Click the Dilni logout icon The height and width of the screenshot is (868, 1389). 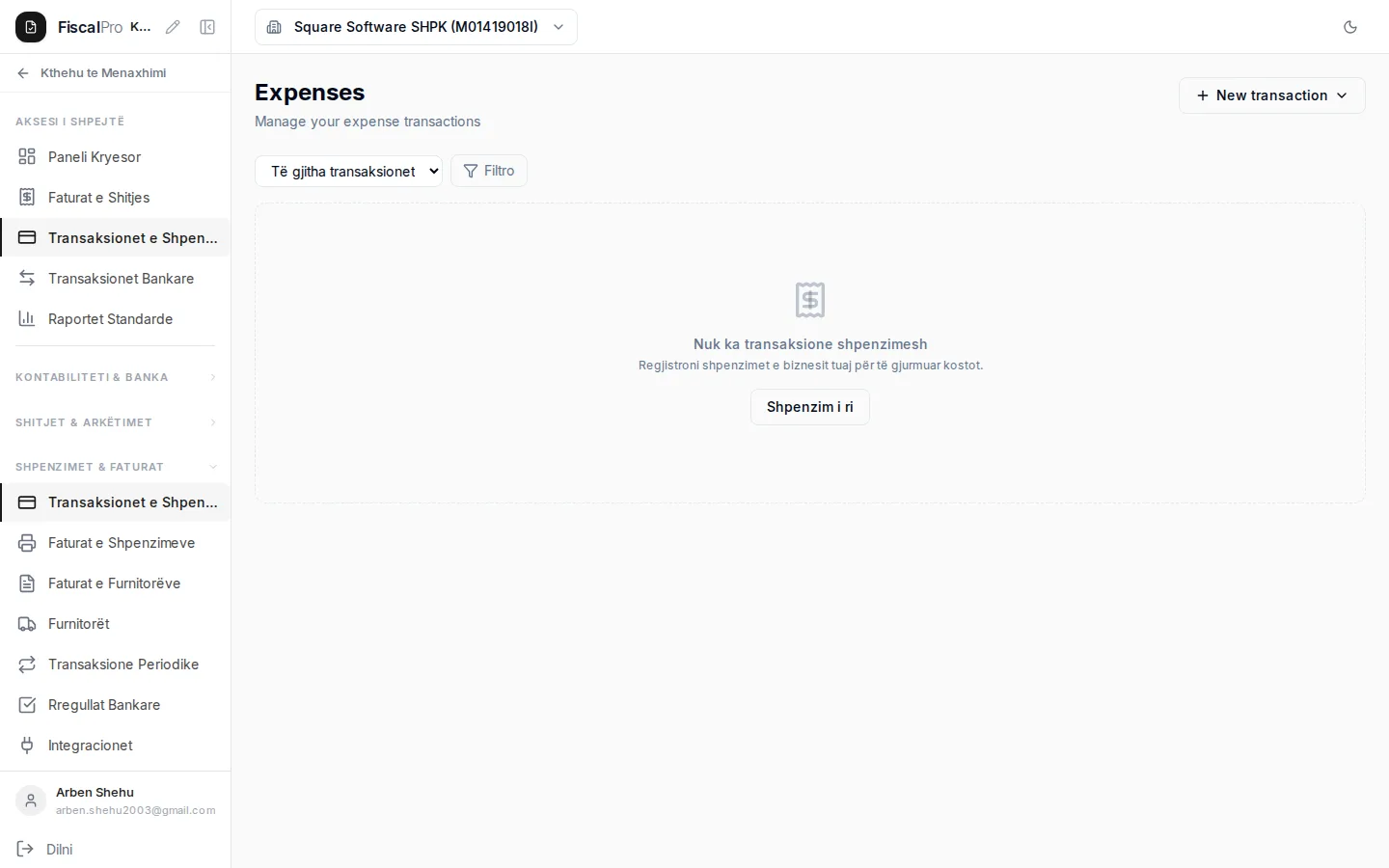pyautogui.click(x=25, y=850)
